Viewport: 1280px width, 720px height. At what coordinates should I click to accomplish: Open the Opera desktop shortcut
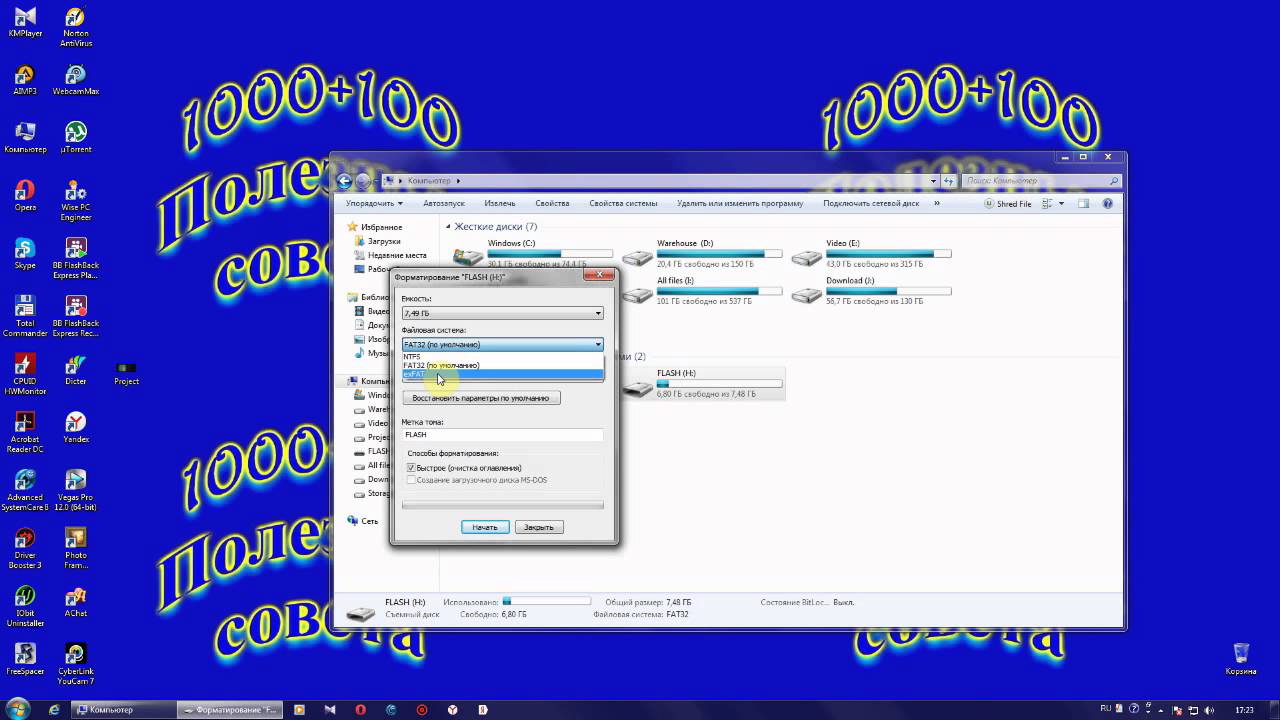[25, 197]
